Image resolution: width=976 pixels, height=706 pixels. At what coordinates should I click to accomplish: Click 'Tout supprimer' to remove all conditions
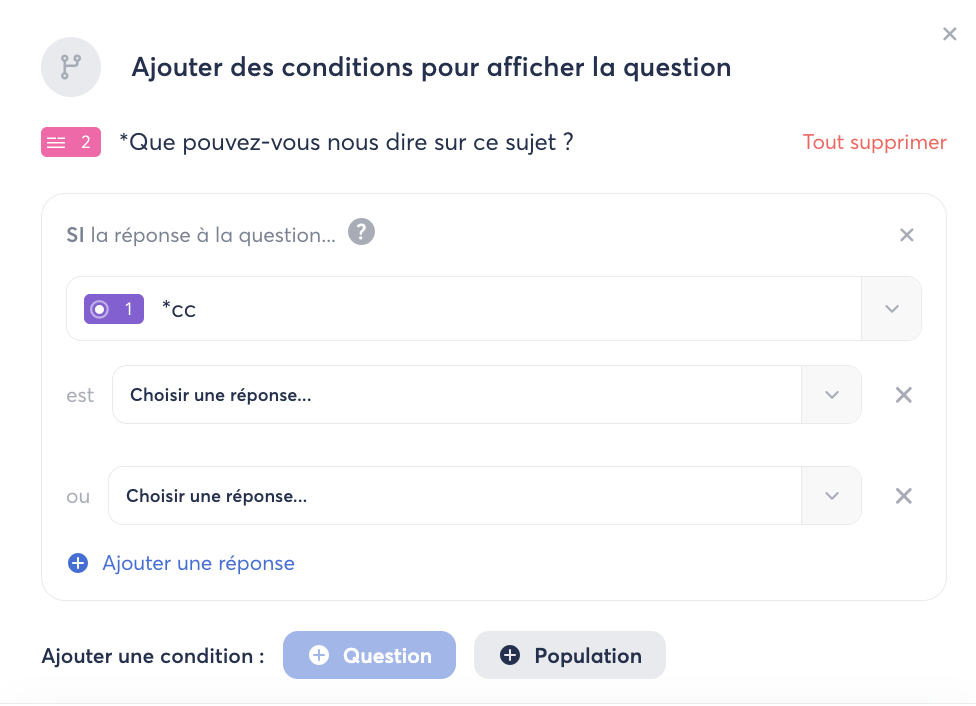(x=874, y=142)
